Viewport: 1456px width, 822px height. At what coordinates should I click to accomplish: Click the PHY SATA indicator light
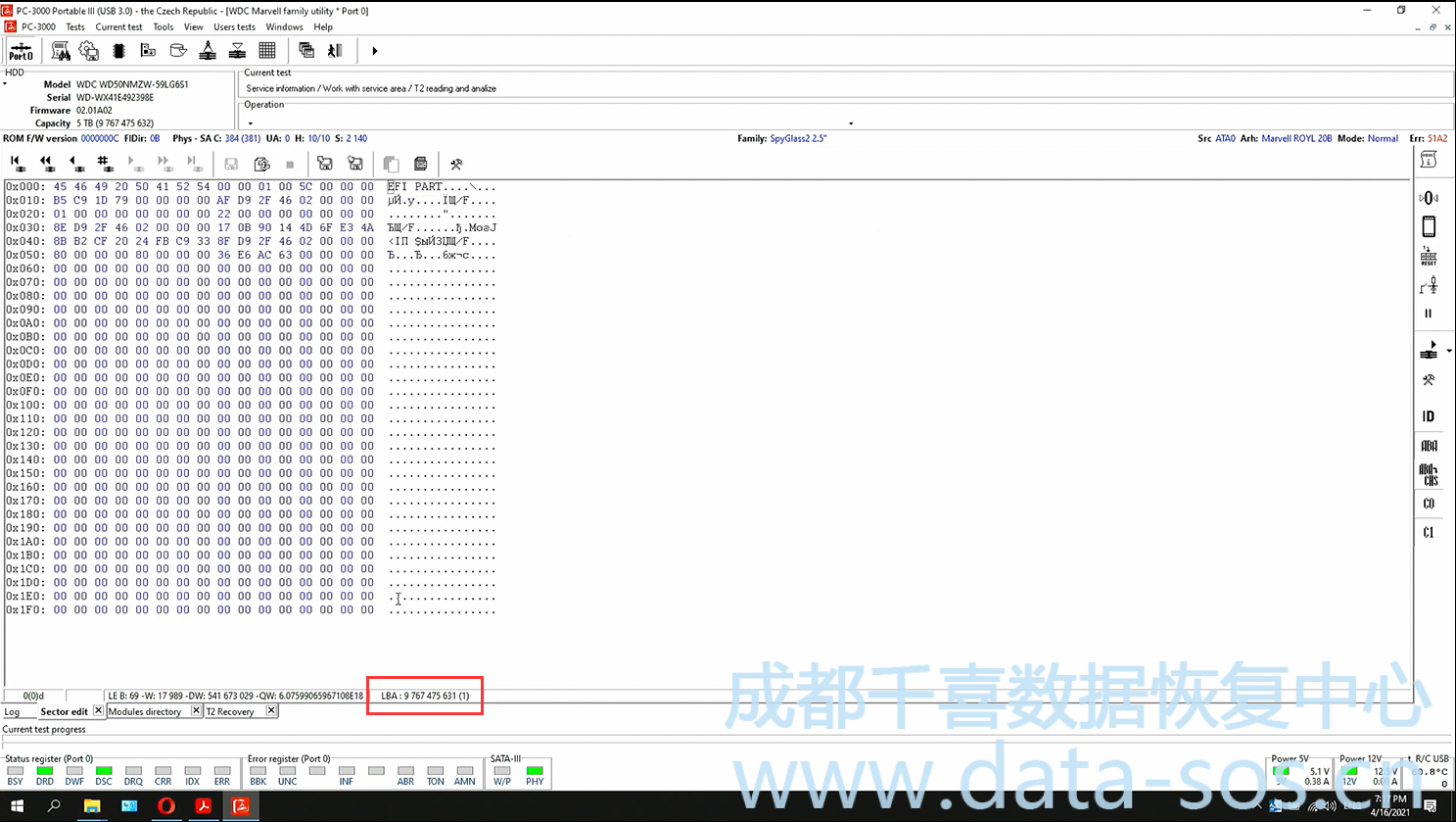pyautogui.click(x=535, y=772)
